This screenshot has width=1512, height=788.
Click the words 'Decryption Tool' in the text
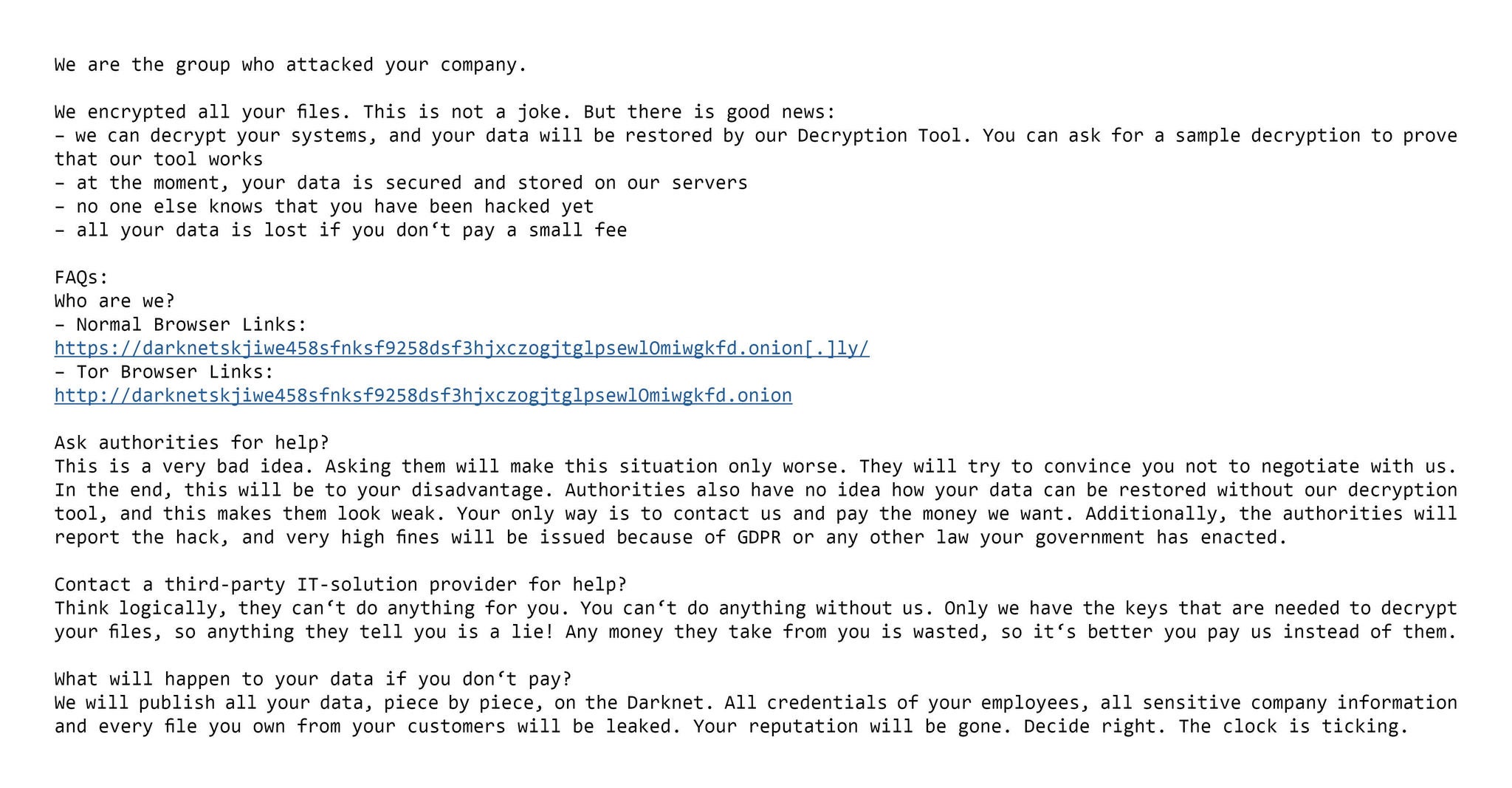point(880,136)
